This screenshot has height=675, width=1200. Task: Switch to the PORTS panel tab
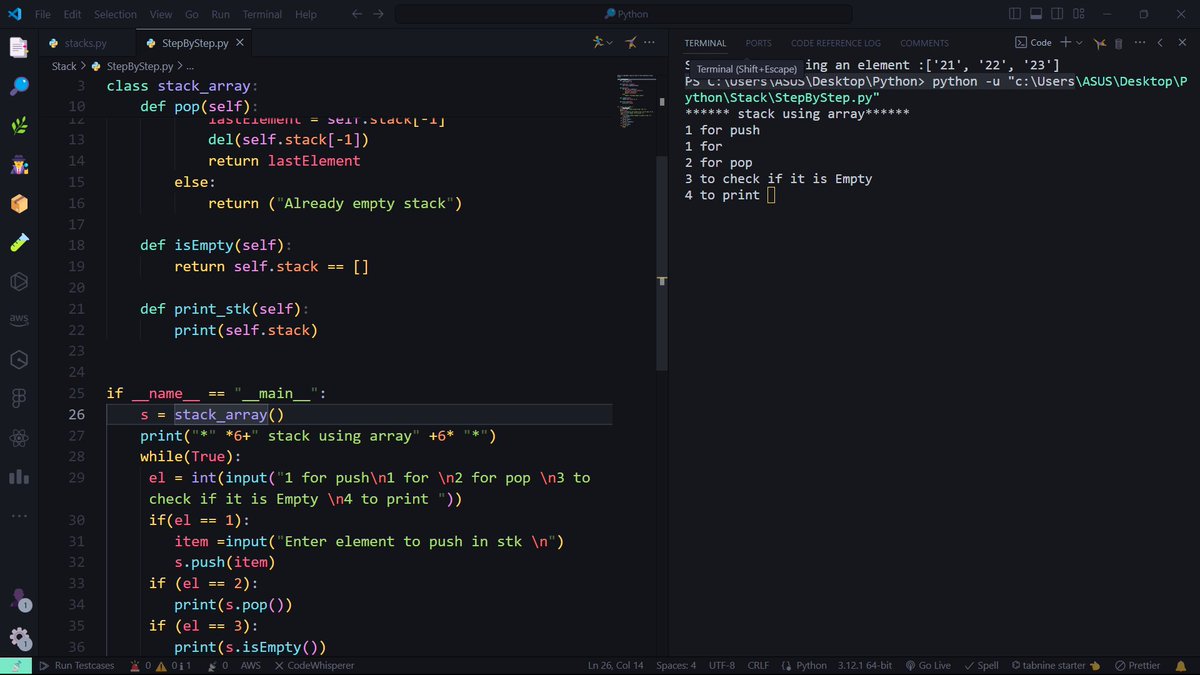click(759, 43)
